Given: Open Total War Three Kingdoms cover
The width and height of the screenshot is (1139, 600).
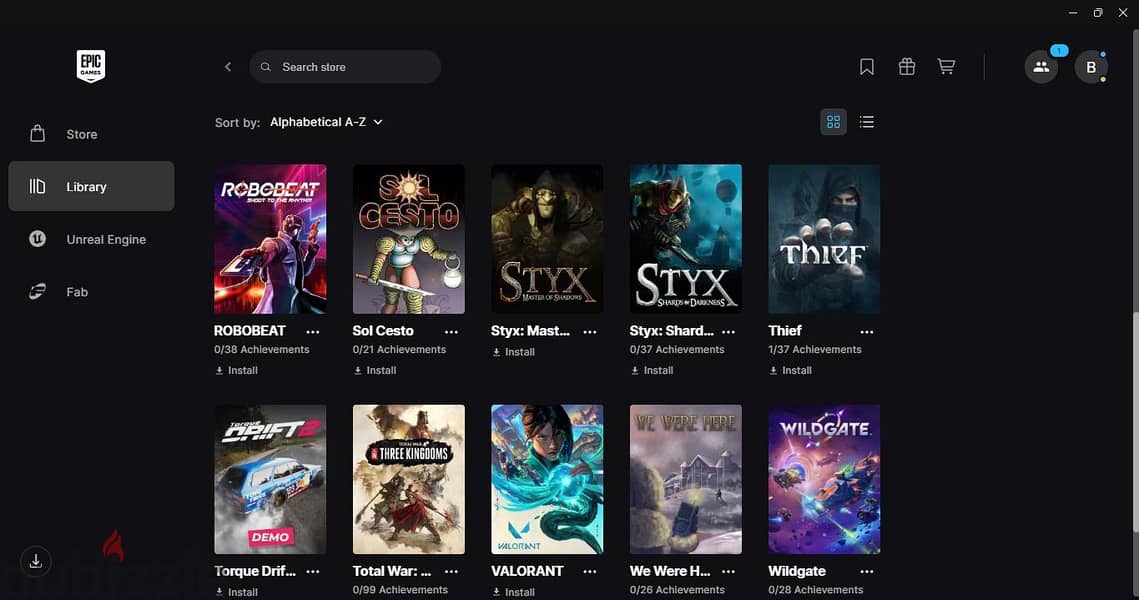Looking at the screenshot, I should 408,479.
